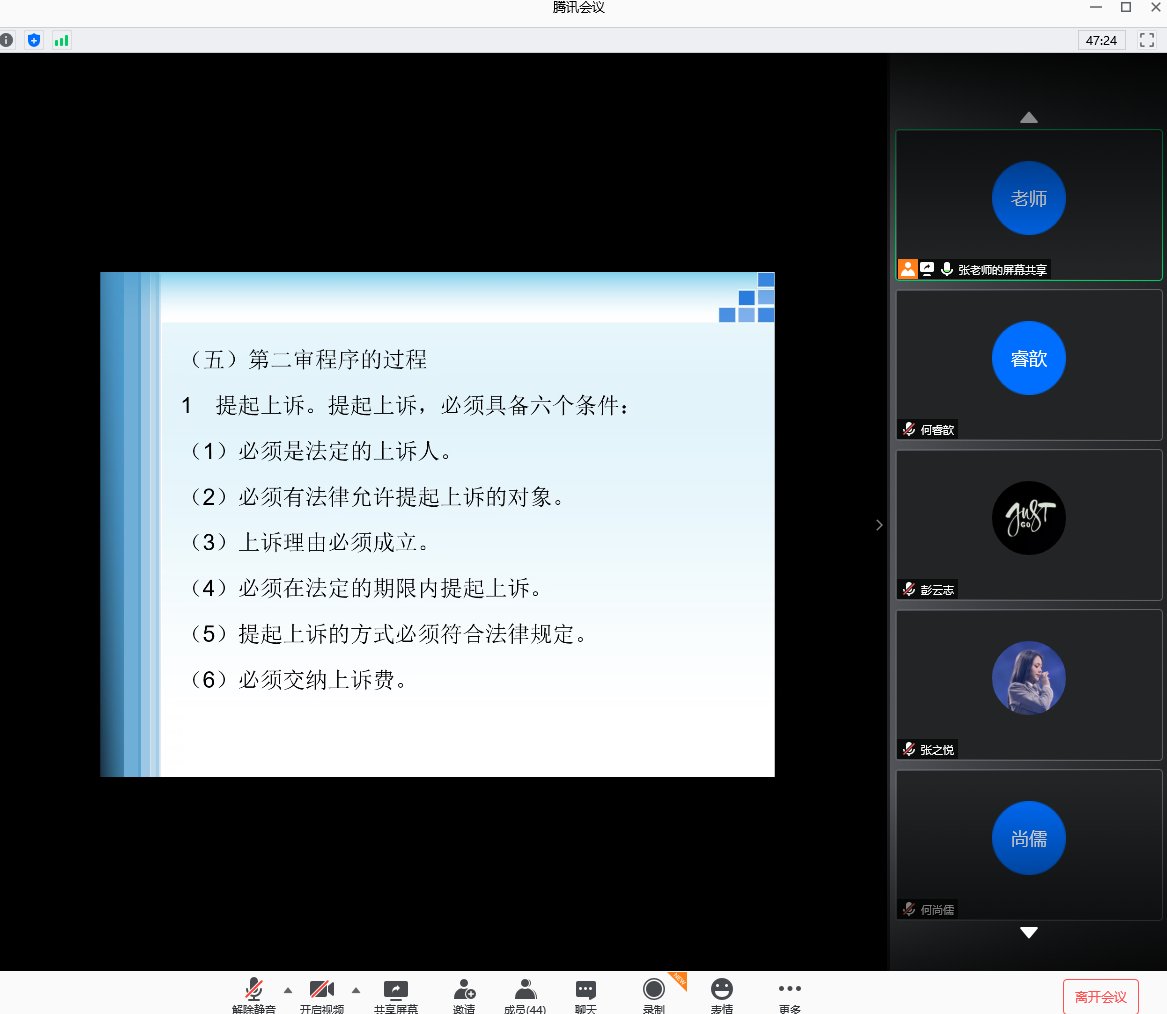Leave the meeting via 离开会议 button
The height and width of the screenshot is (1014, 1167).
(1101, 997)
